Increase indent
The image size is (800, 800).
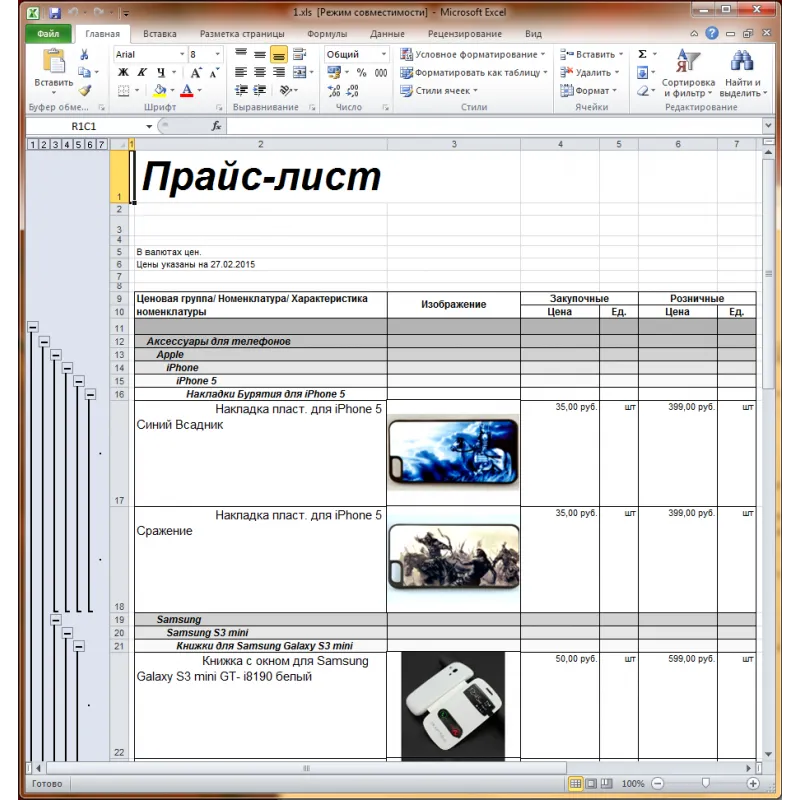pyautogui.click(x=260, y=91)
